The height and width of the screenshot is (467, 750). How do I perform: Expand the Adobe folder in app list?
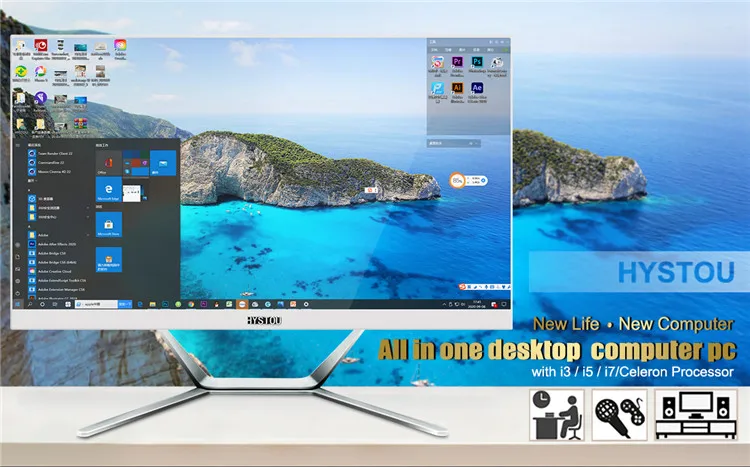pos(59,235)
